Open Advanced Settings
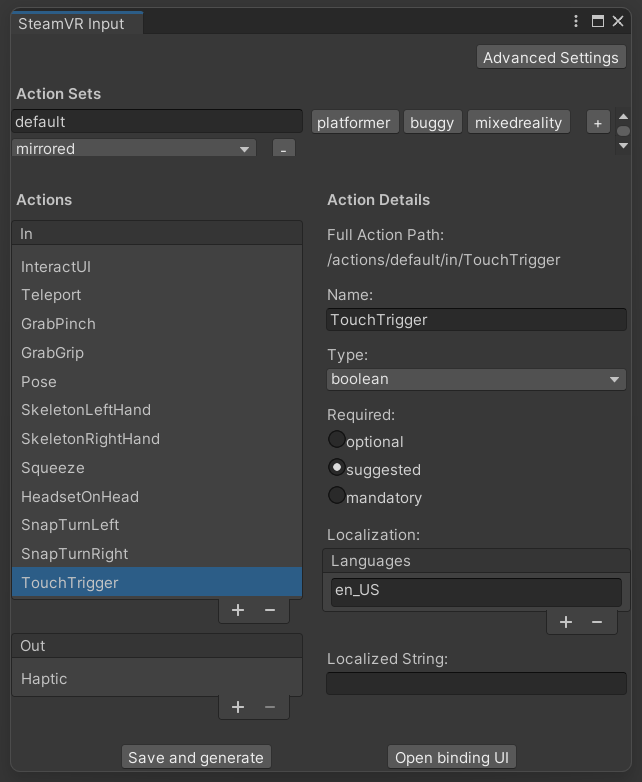Viewport: 642px width, 782px height. (551, 57)
